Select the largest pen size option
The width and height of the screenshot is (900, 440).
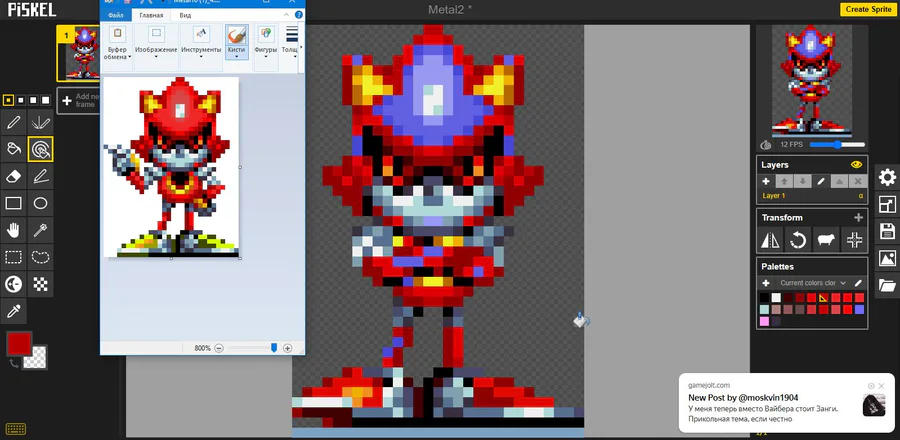coord(46,100)
